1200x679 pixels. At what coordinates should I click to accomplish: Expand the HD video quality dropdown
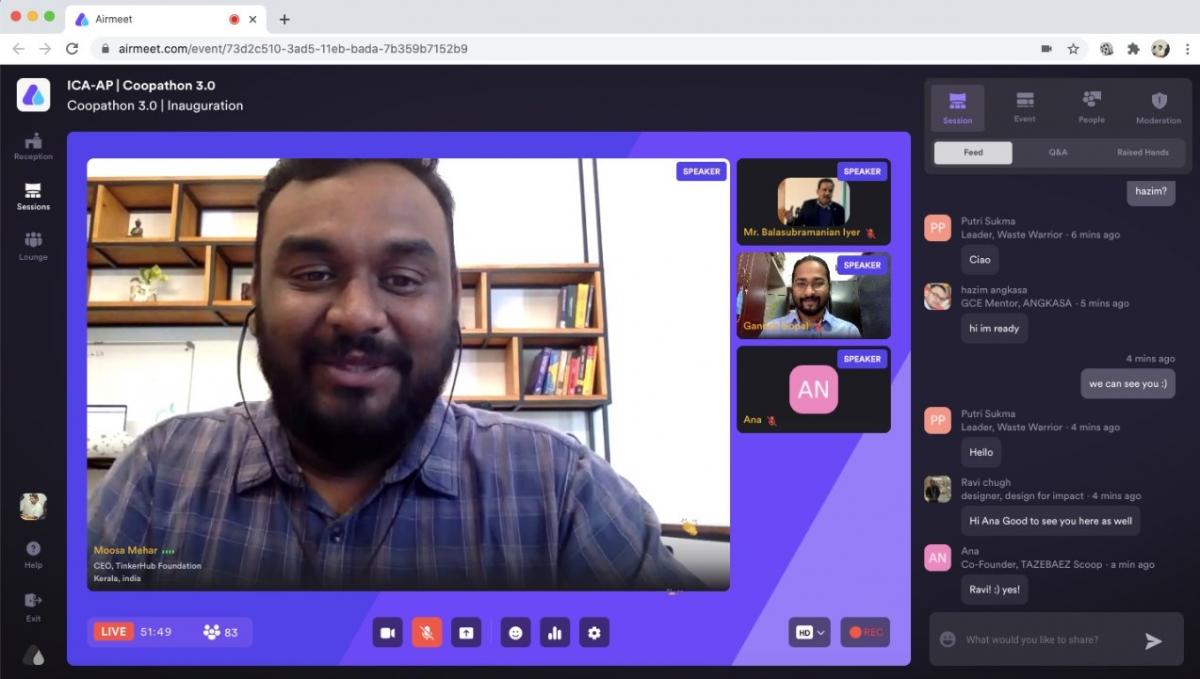tap(809, 632)
